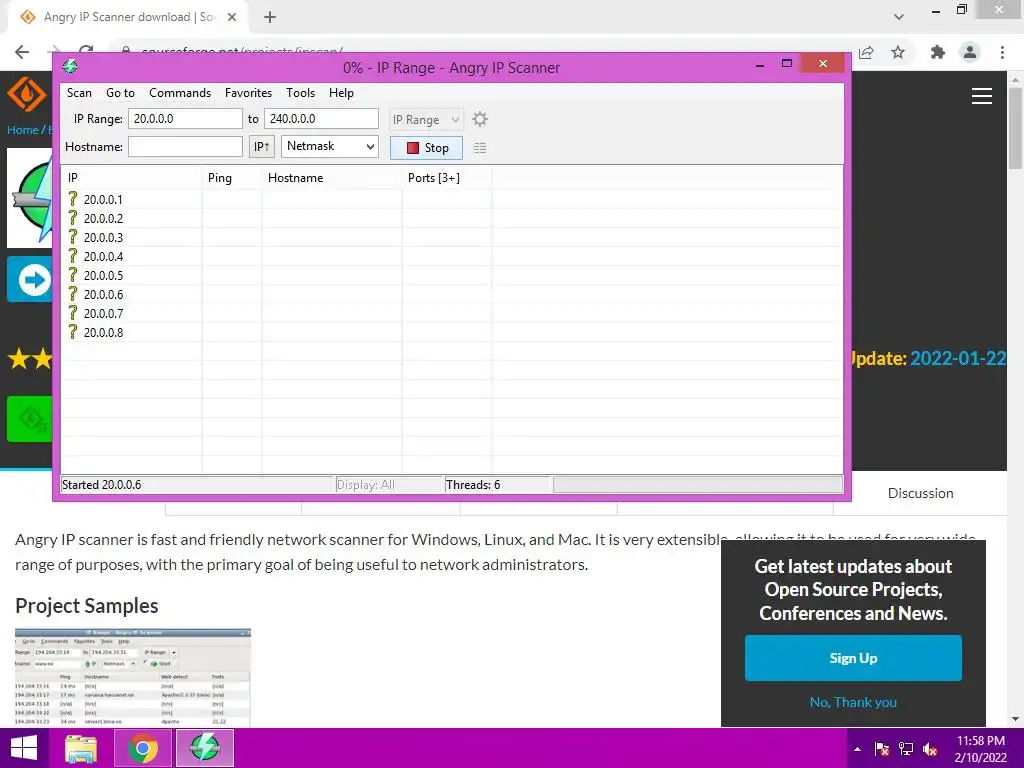Switch to Chrome in taskbar

[143, 748]
